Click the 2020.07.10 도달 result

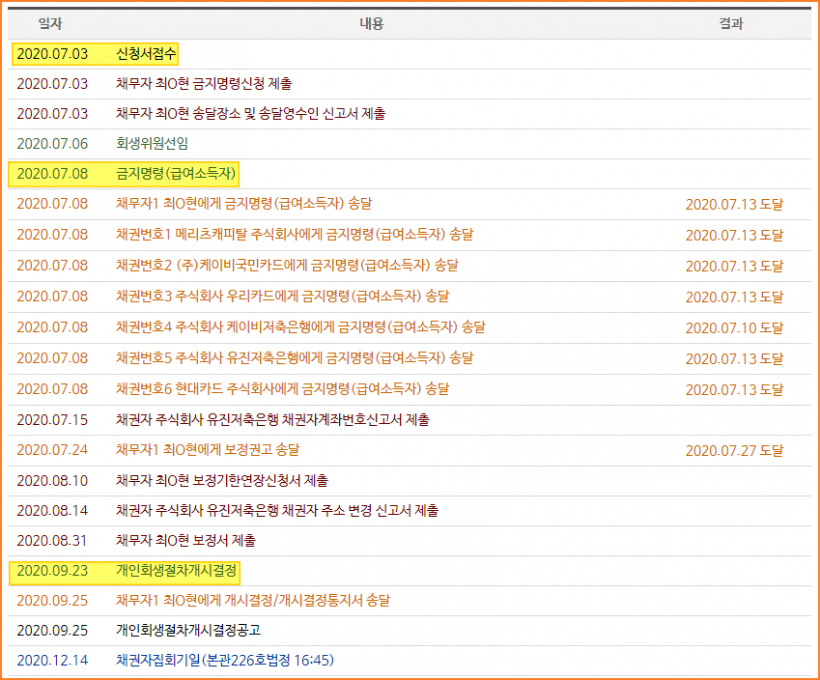pos(734,328)
